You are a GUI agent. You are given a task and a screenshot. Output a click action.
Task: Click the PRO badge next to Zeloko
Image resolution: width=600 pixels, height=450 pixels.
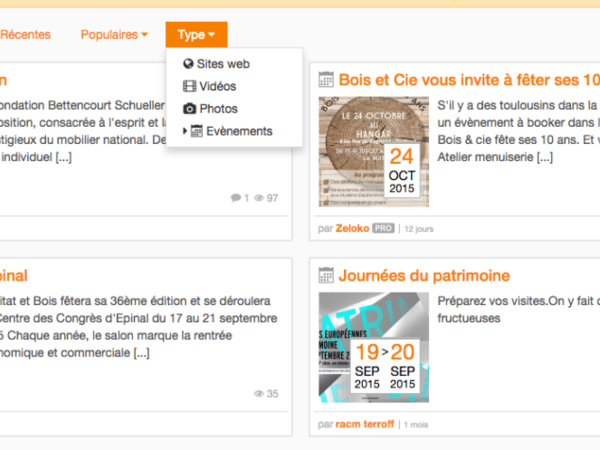[384, 228]
